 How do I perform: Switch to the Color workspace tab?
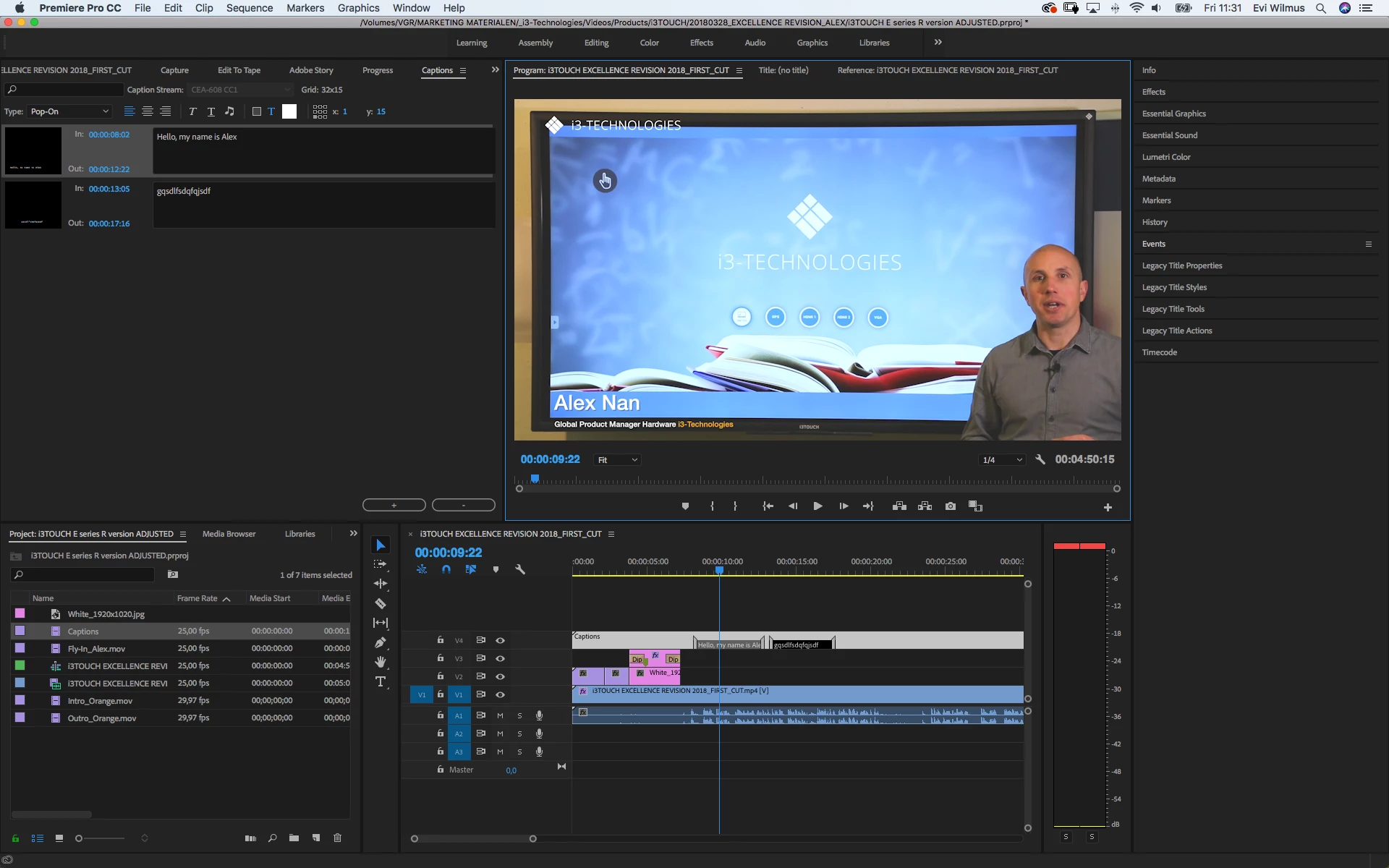click(649, 43)
